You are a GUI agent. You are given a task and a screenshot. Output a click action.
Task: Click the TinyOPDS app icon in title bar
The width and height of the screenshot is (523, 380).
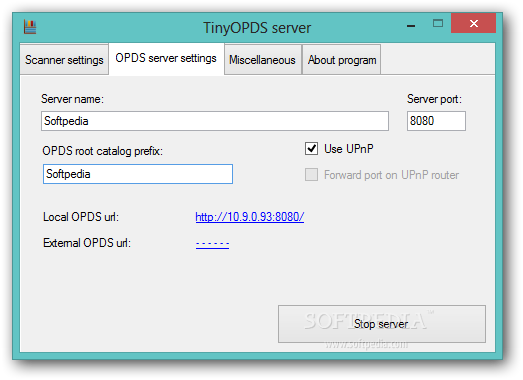pos(30,27)
